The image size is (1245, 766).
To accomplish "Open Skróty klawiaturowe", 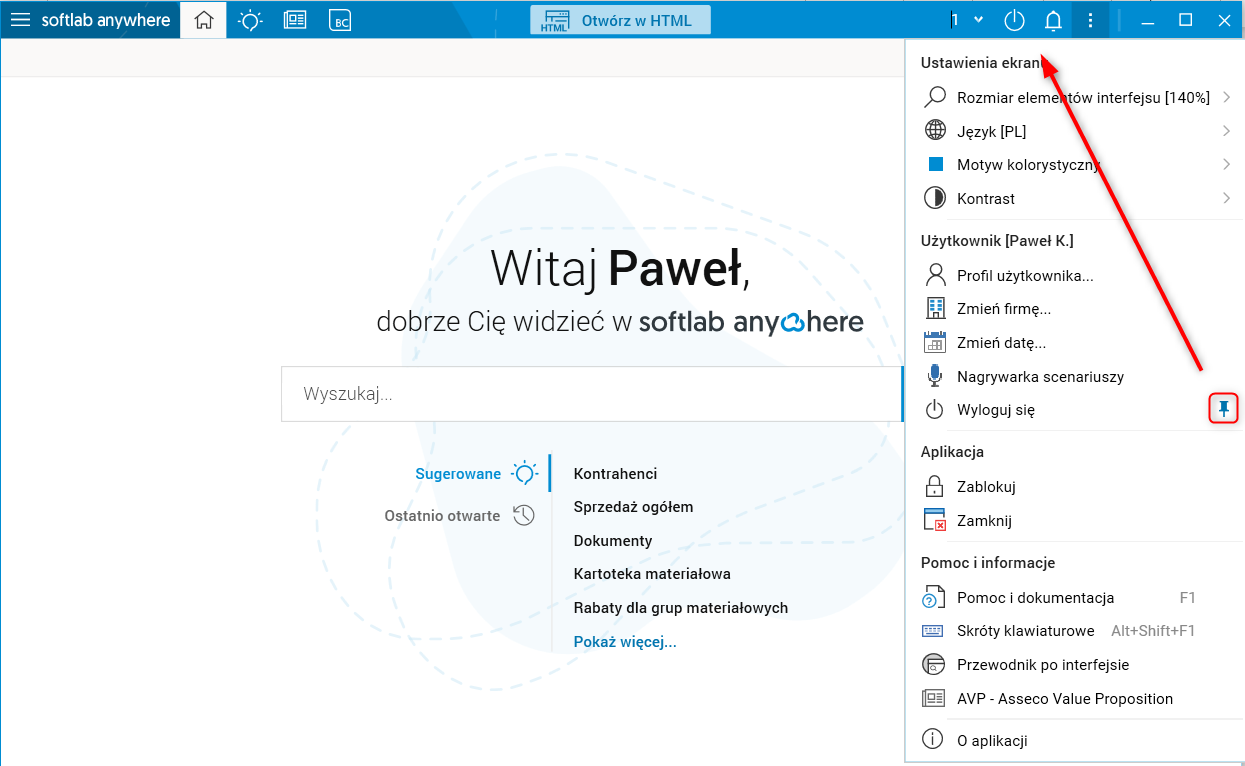I will [1025, 631].
